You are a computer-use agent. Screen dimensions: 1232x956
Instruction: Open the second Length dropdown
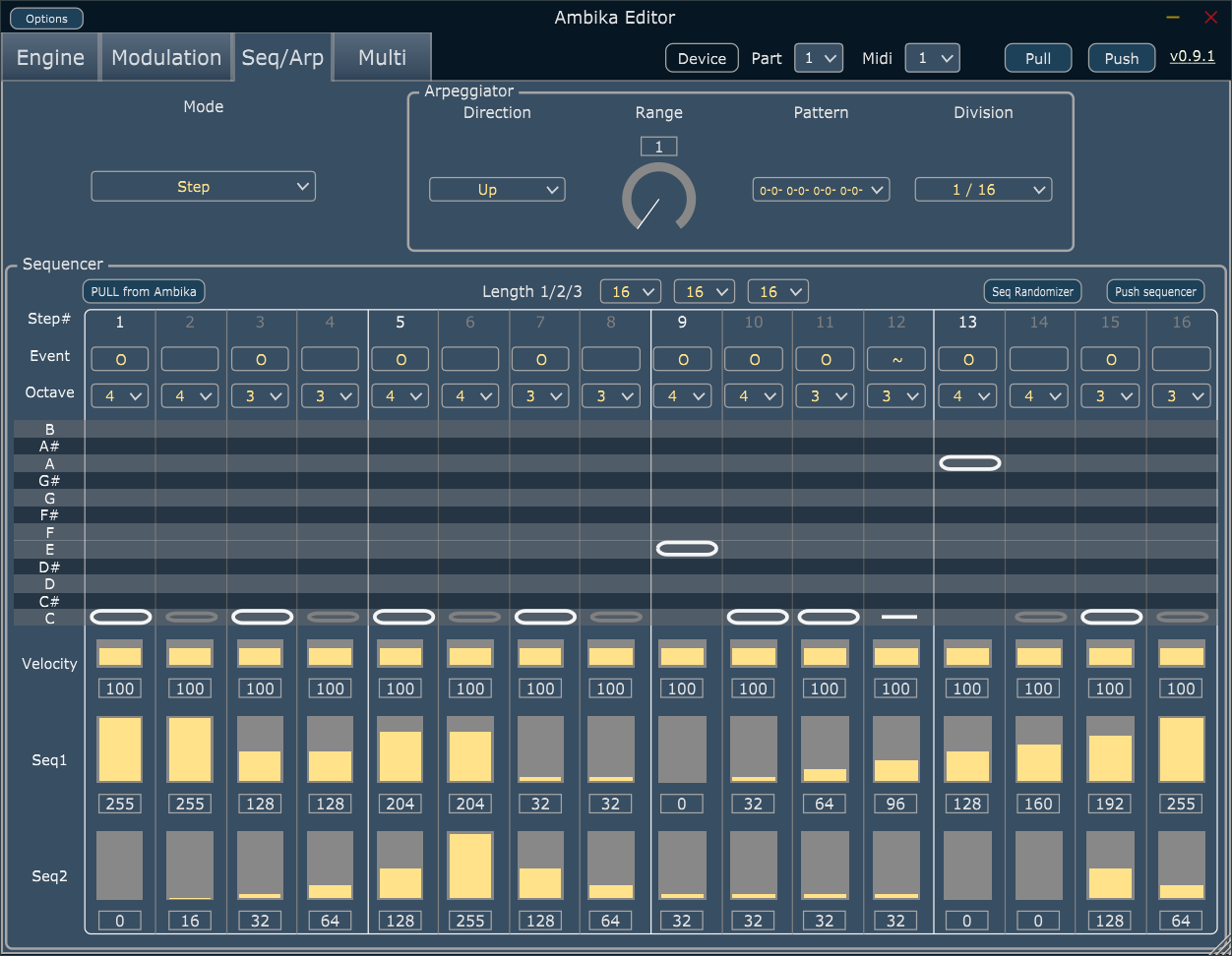pos(705,291)
